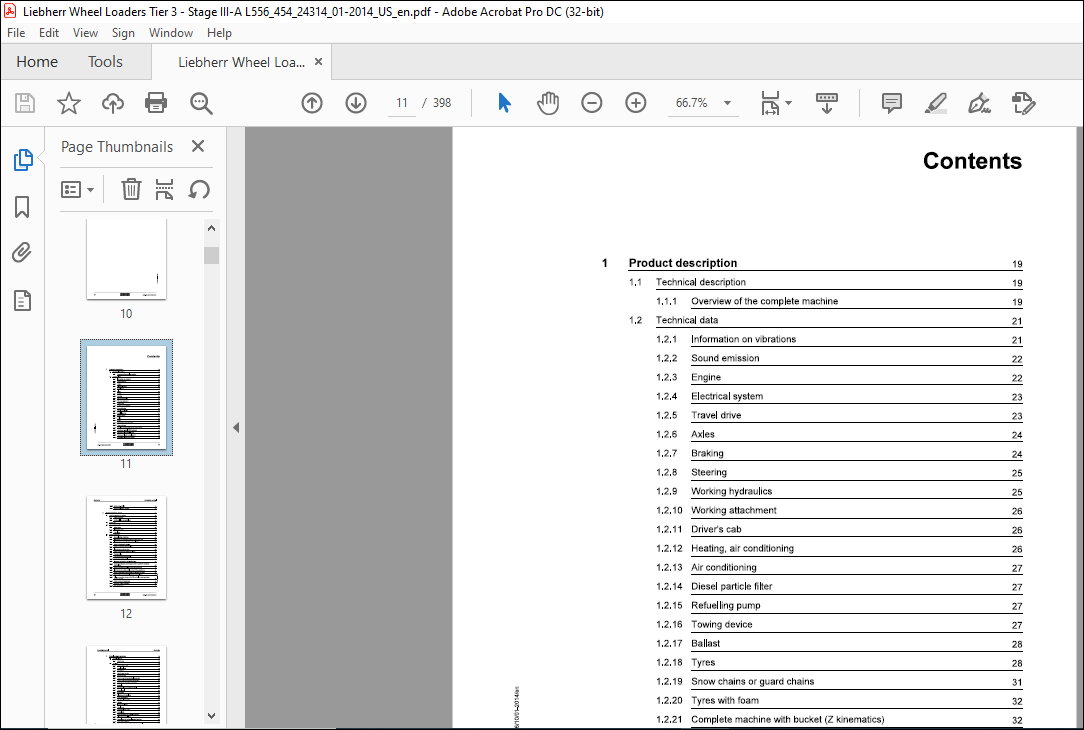The height and width of the screenshot is (730, 1084).
Task: Click 'Snow chains or guard chains' entry
Action: point(752,682)
